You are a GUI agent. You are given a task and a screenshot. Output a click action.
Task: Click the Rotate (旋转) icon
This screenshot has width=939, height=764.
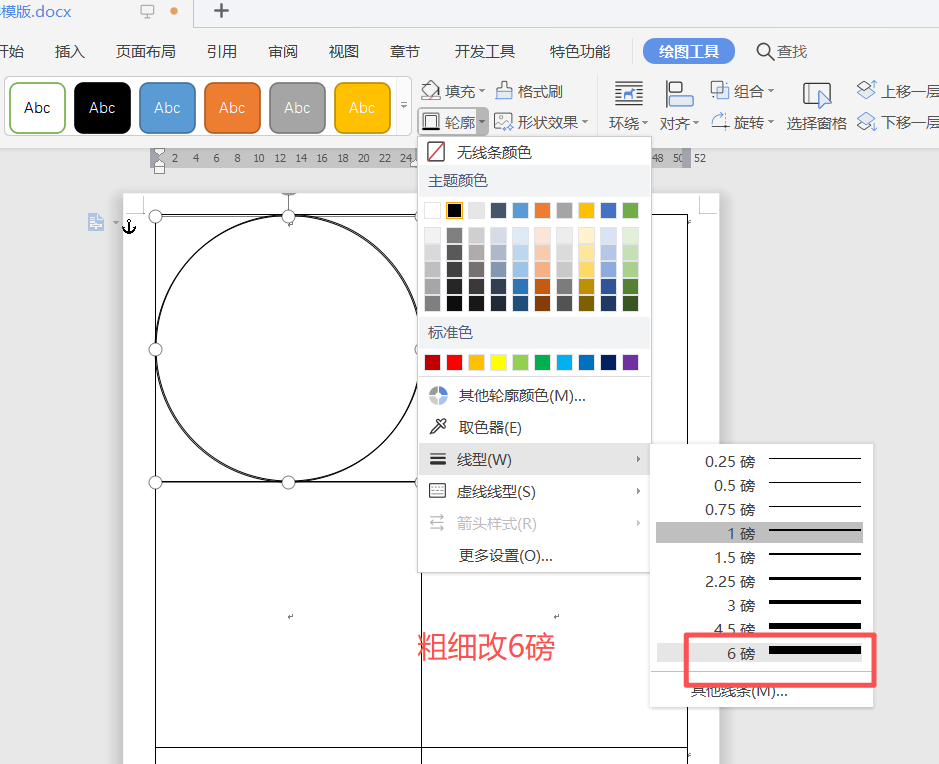[720, 122]
